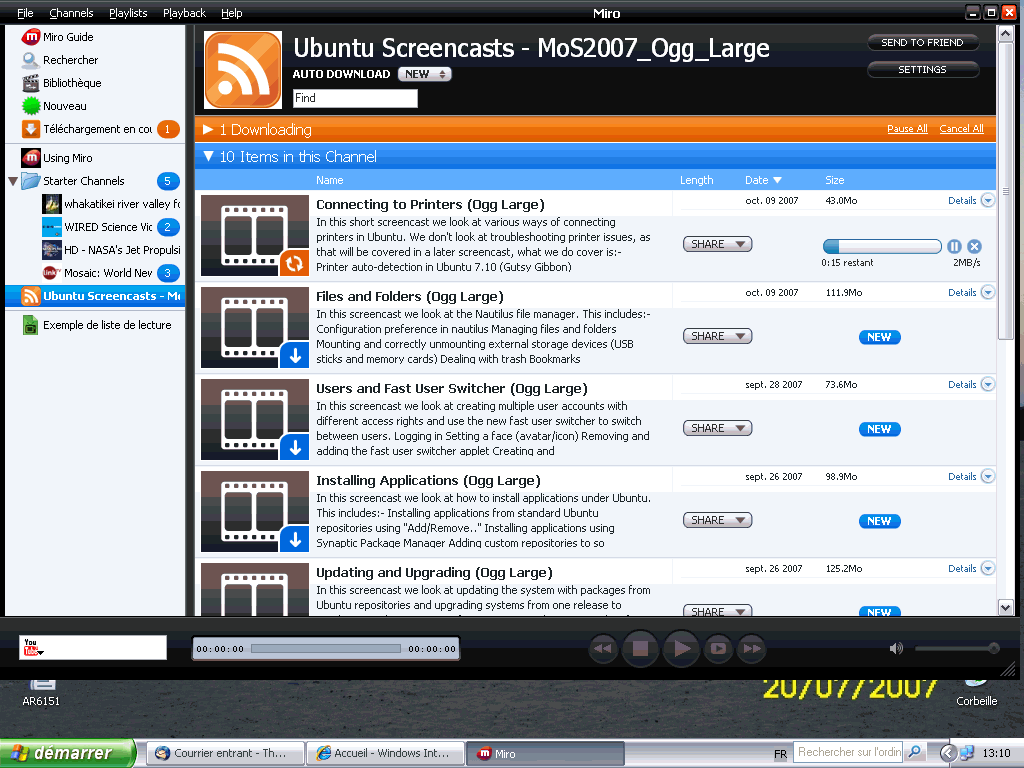Click the Pause All link
The image size is (1024, 768).
(x=907, y=129)
